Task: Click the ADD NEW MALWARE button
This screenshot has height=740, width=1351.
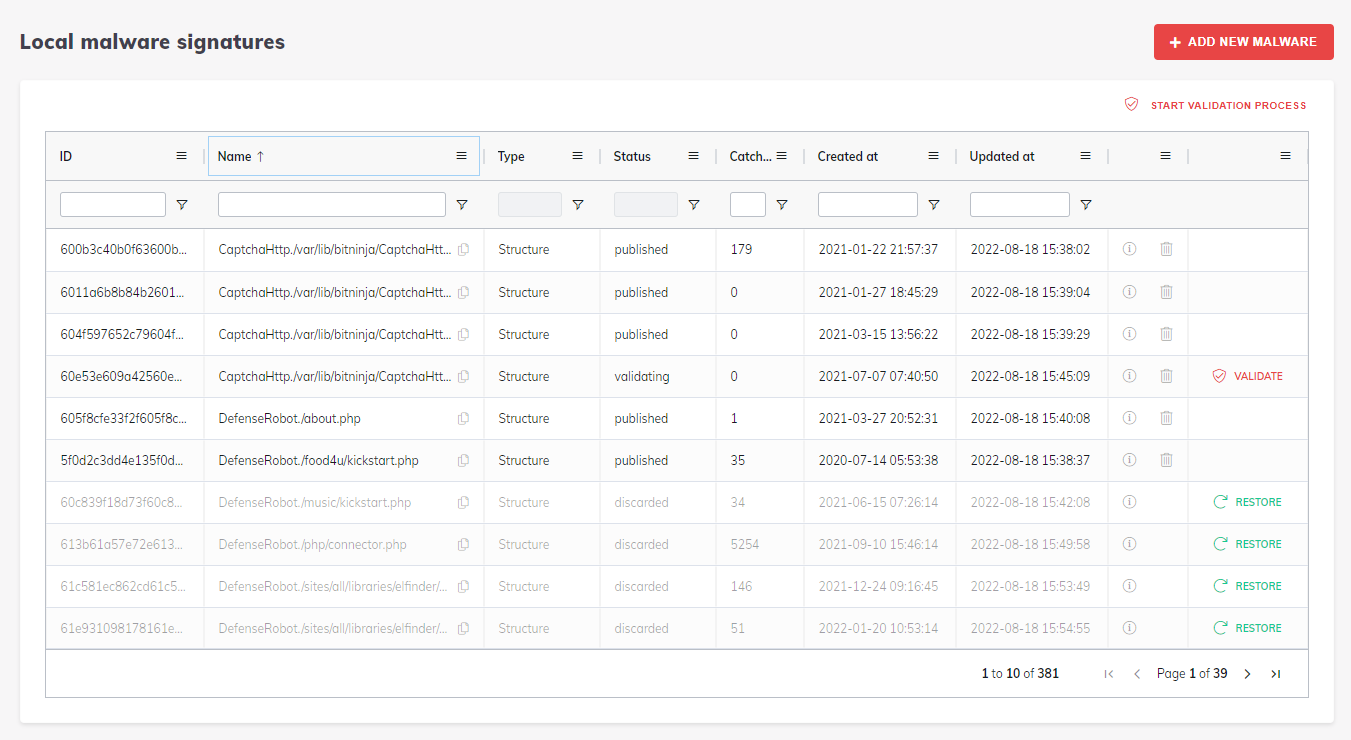Action: click(x=1243, y=42)
